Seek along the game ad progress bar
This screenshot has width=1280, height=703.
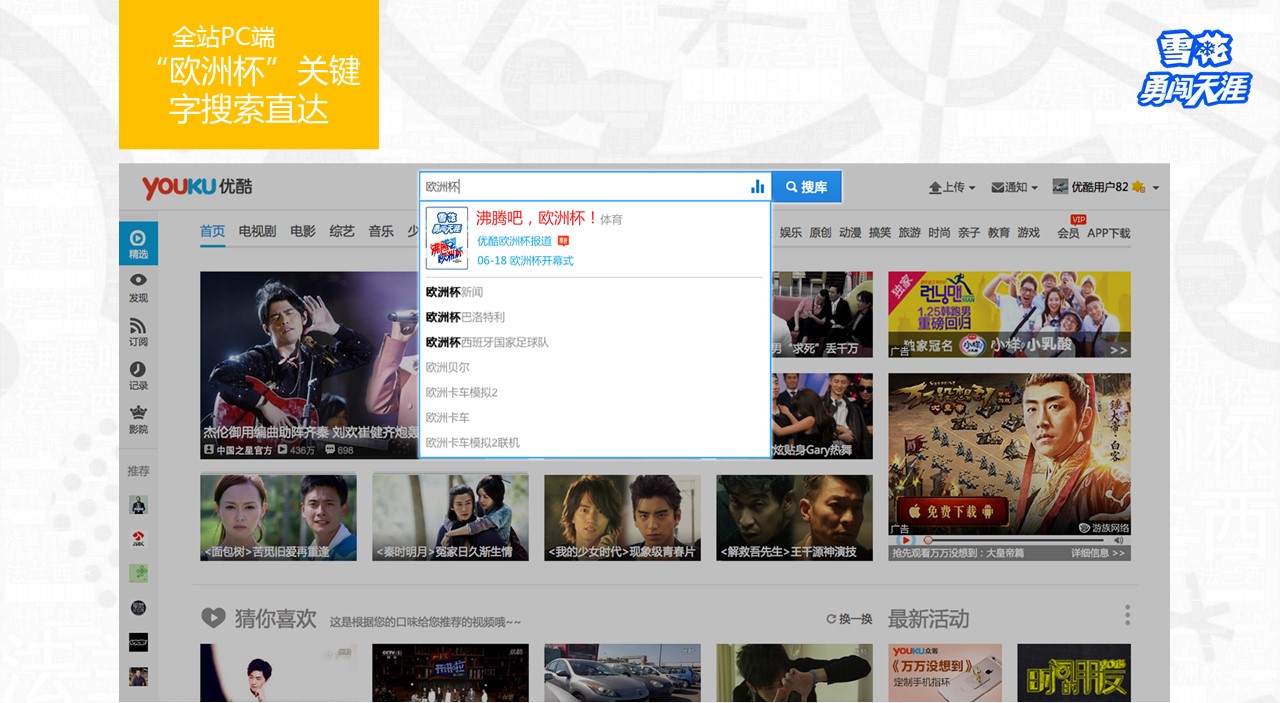1013,540
